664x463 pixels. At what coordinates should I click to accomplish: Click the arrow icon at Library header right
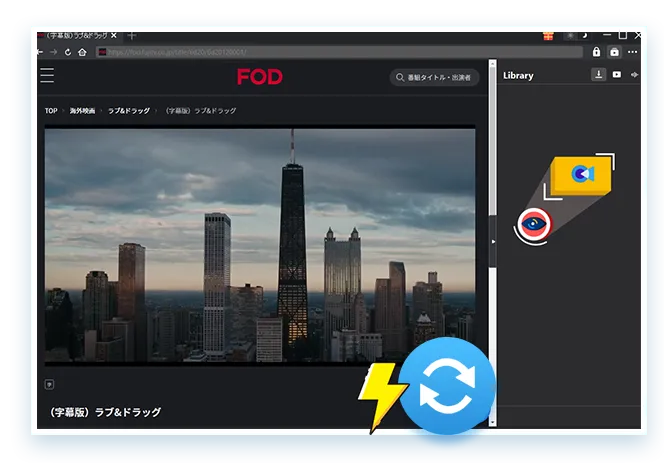point(634,75)
